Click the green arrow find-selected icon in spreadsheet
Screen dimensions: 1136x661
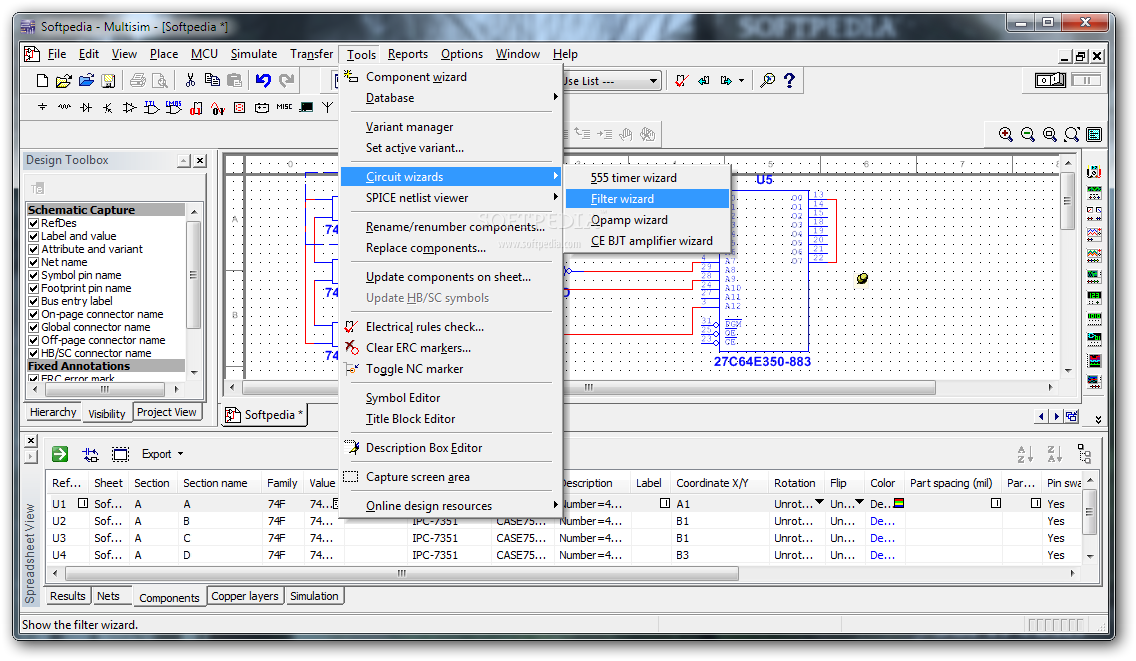(60, 454)
